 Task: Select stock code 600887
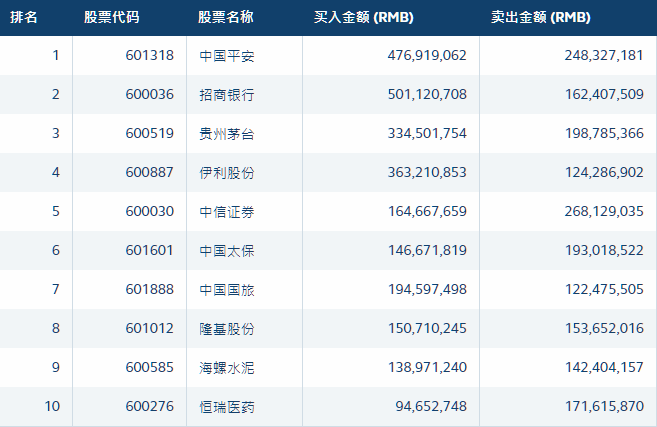[150, 172]
